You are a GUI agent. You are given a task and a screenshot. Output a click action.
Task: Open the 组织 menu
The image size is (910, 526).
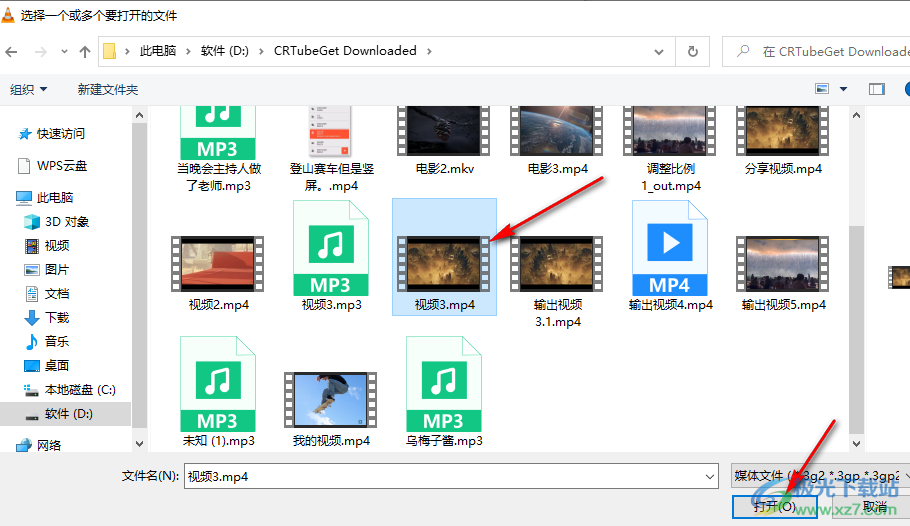pyautogui.click(x=28, y=89)
